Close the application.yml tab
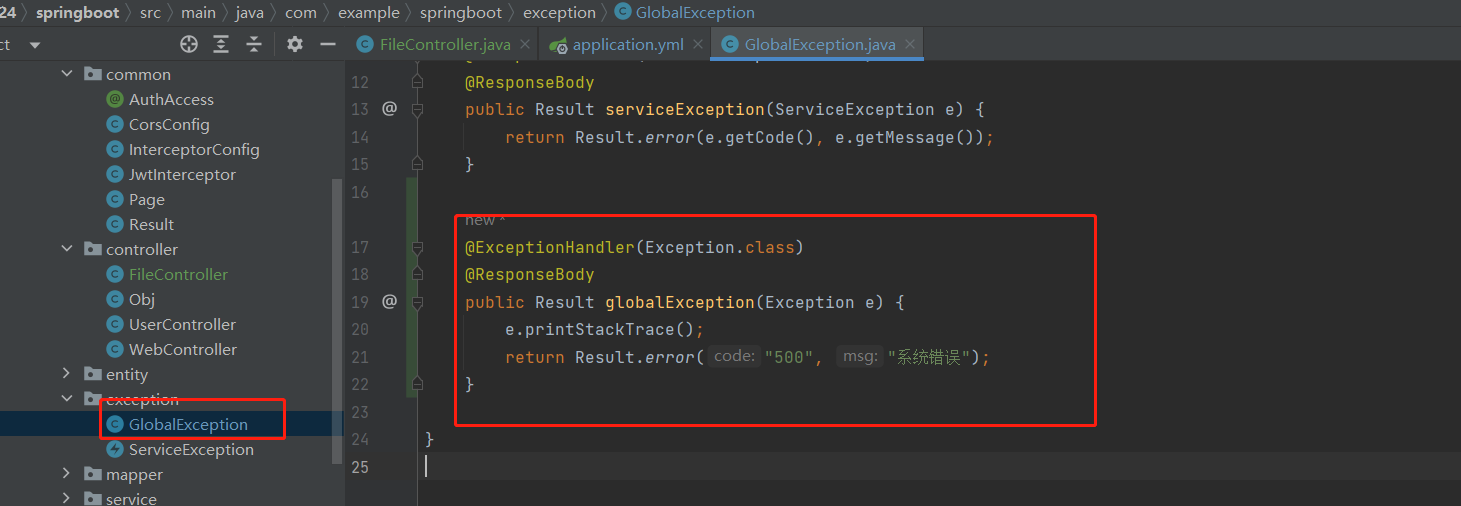 tap(697, 45)
